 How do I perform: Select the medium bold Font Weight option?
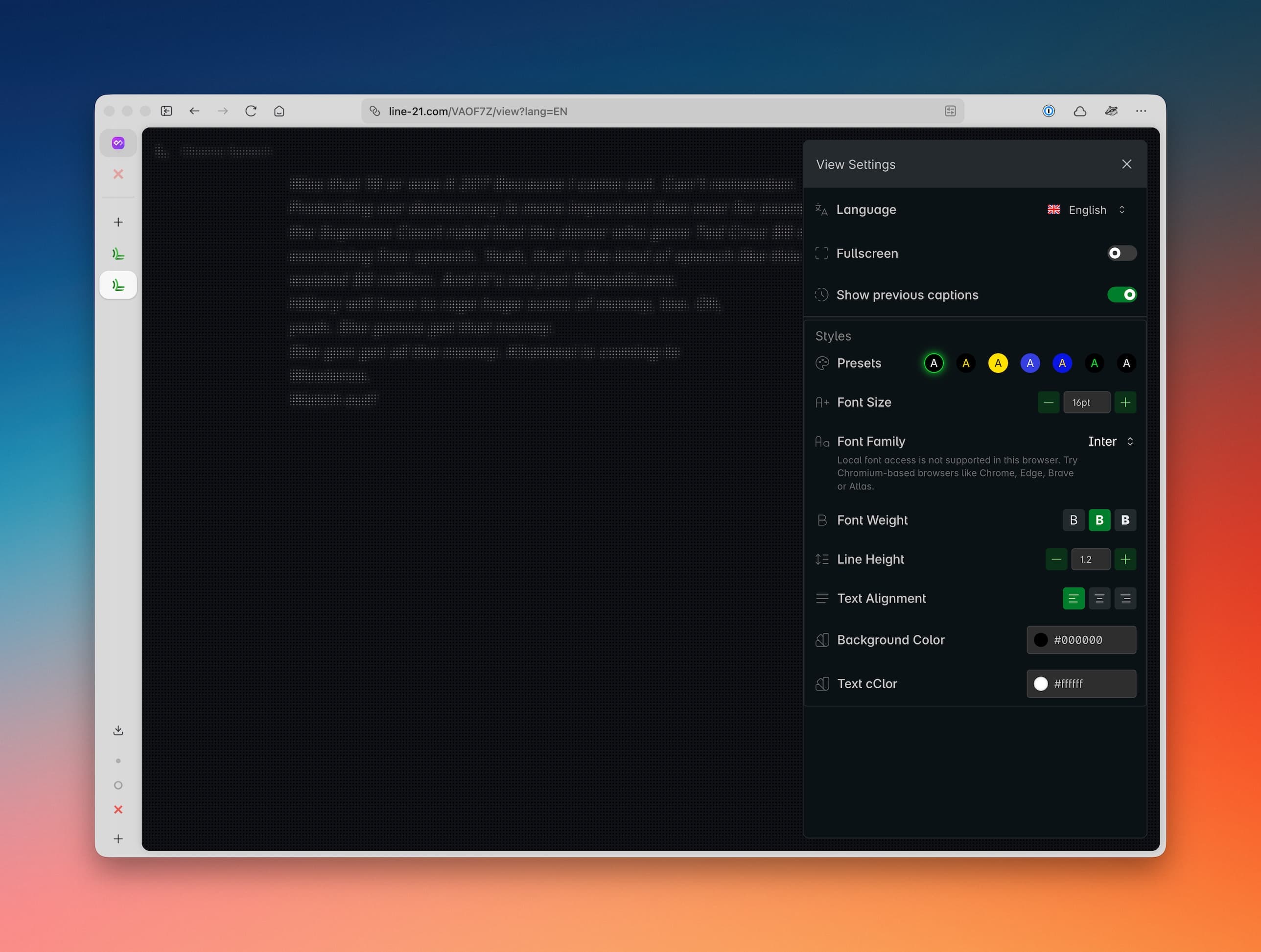coord(1099,520)
